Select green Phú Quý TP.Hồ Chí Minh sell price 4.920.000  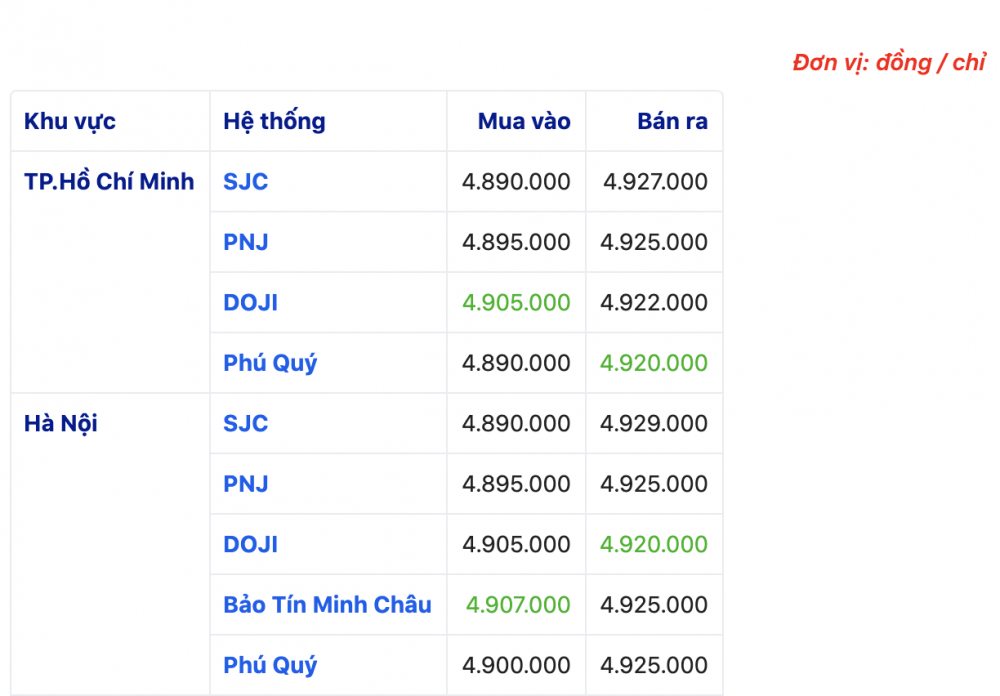coord(654,363)
